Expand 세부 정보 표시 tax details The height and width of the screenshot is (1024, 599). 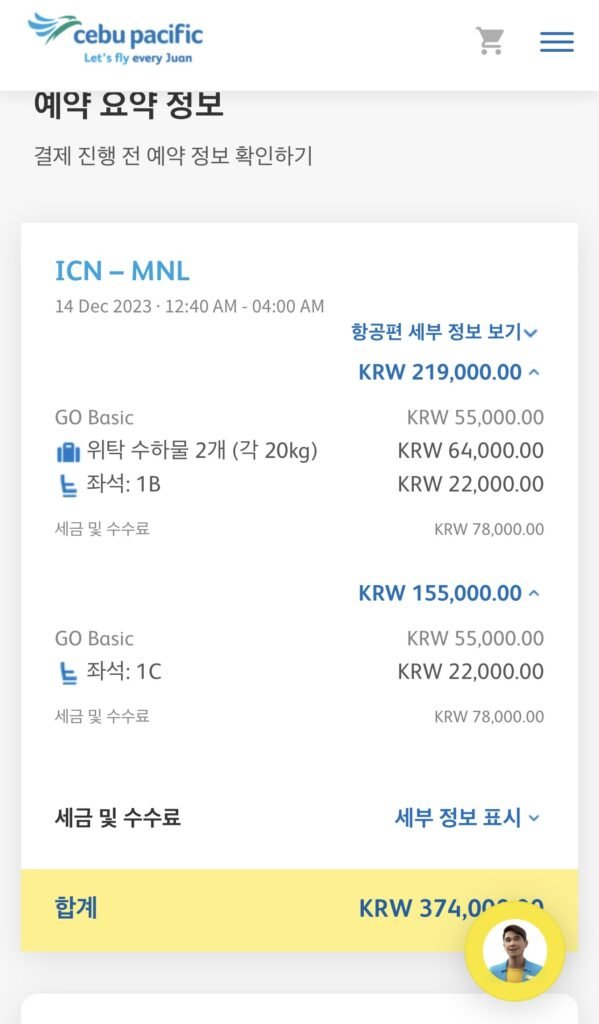click(468, 818)
